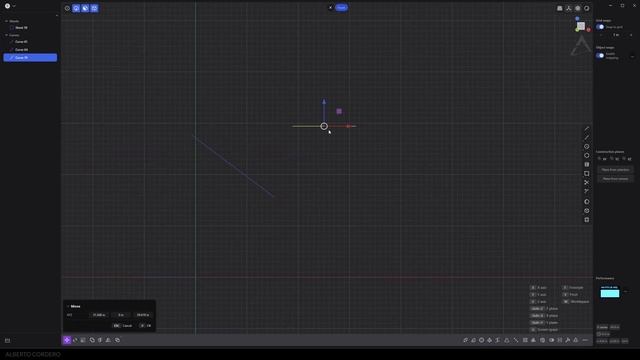Screen dimensions: 640x360
Task: Click the Y value field in Move dialog
Action: point(121,315)
